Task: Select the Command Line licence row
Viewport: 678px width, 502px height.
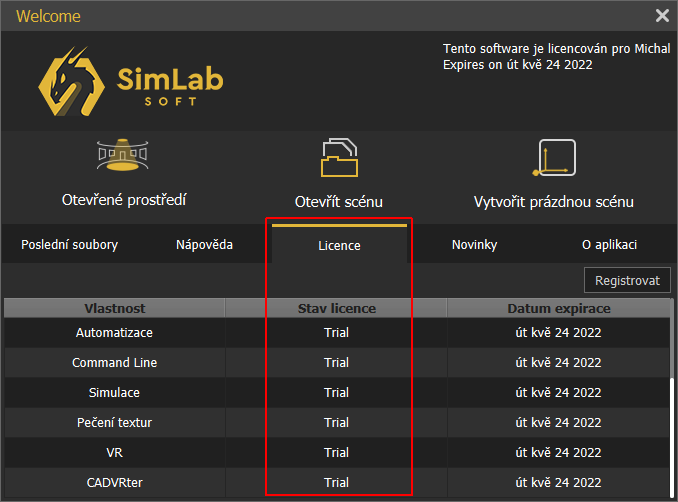Action: click(x=114, y=362)
